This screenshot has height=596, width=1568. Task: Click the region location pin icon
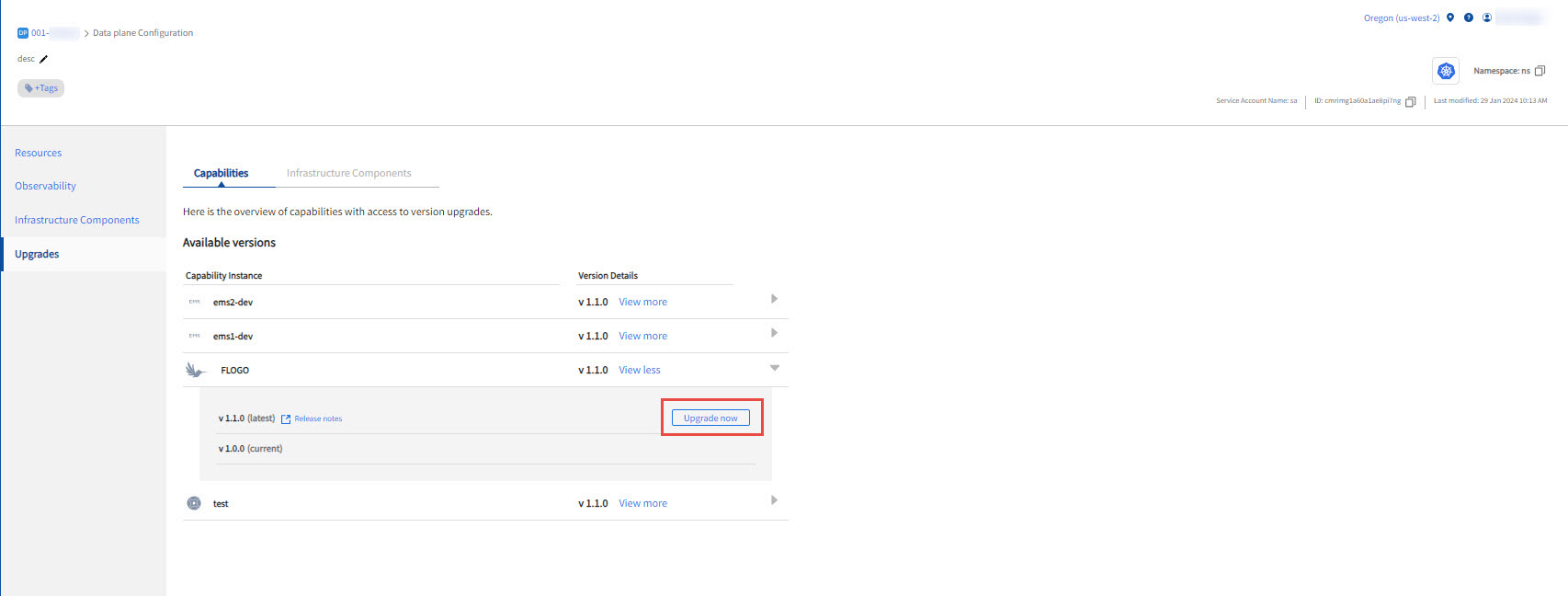pyautogui.click(x=1450, y=17)
